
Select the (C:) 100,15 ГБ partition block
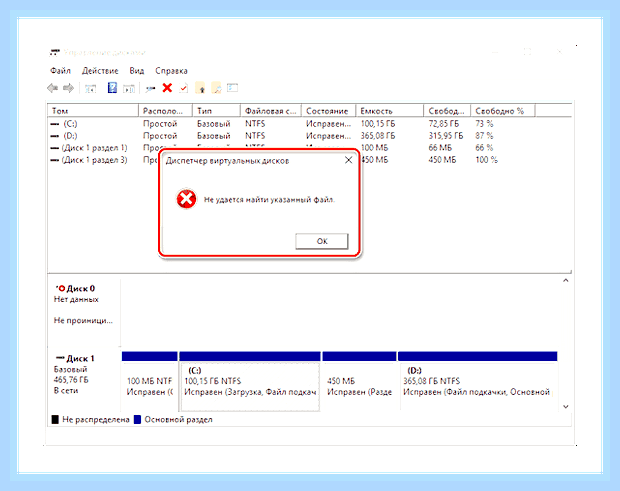click(250, 381)
